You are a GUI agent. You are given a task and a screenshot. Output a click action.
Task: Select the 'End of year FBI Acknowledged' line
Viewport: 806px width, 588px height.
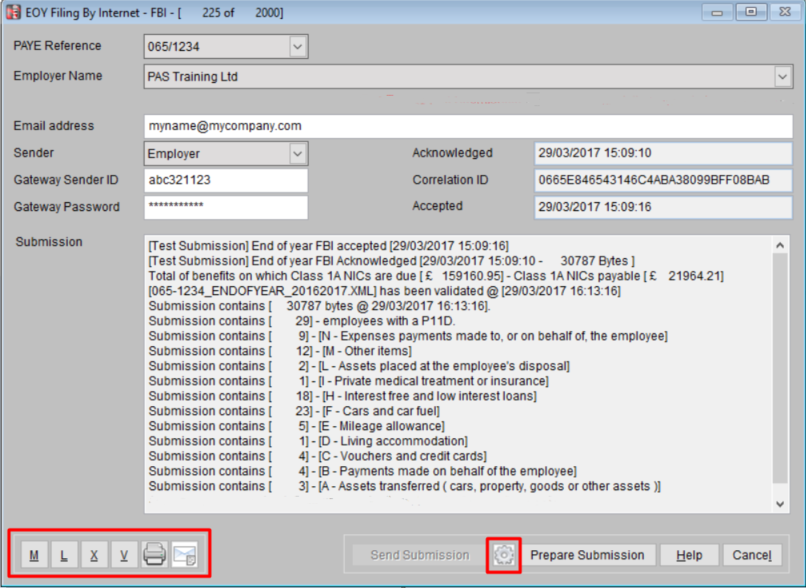392,261
